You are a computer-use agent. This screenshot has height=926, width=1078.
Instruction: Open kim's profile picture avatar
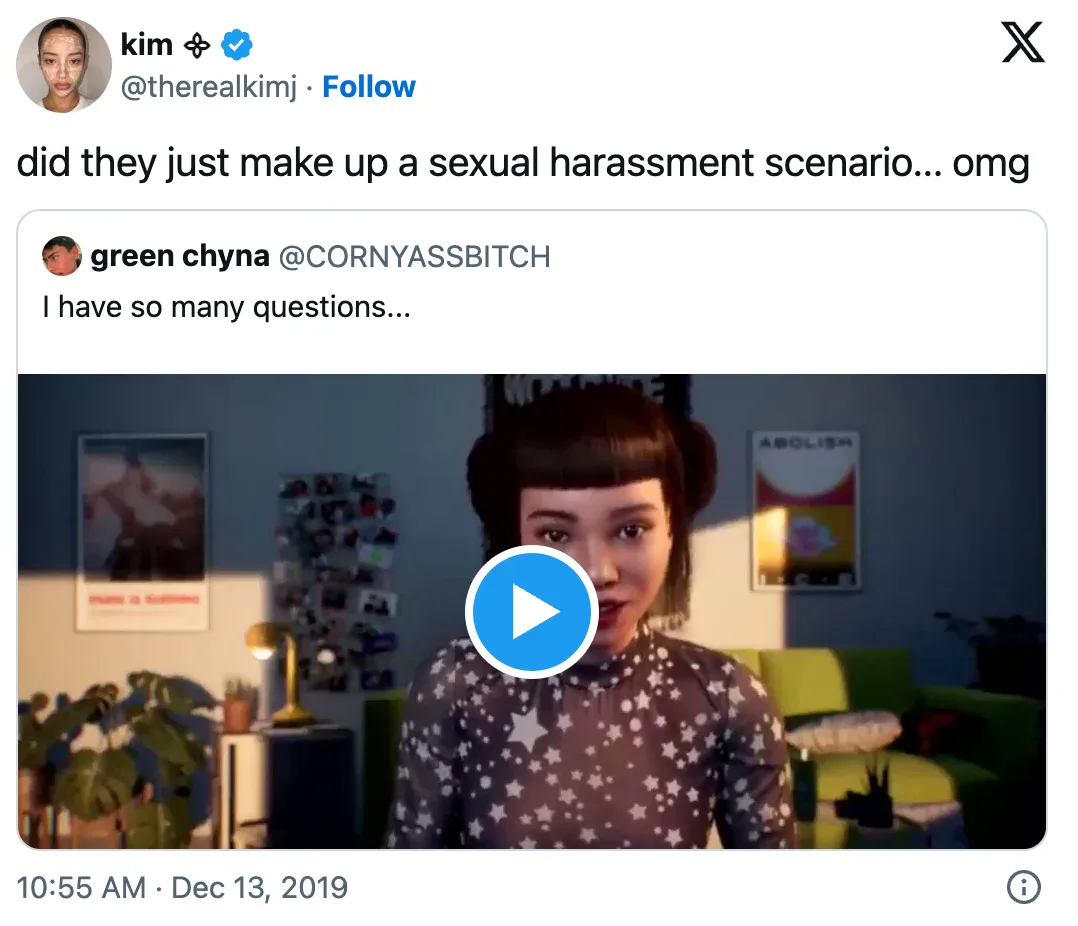(x=63, y=65)
